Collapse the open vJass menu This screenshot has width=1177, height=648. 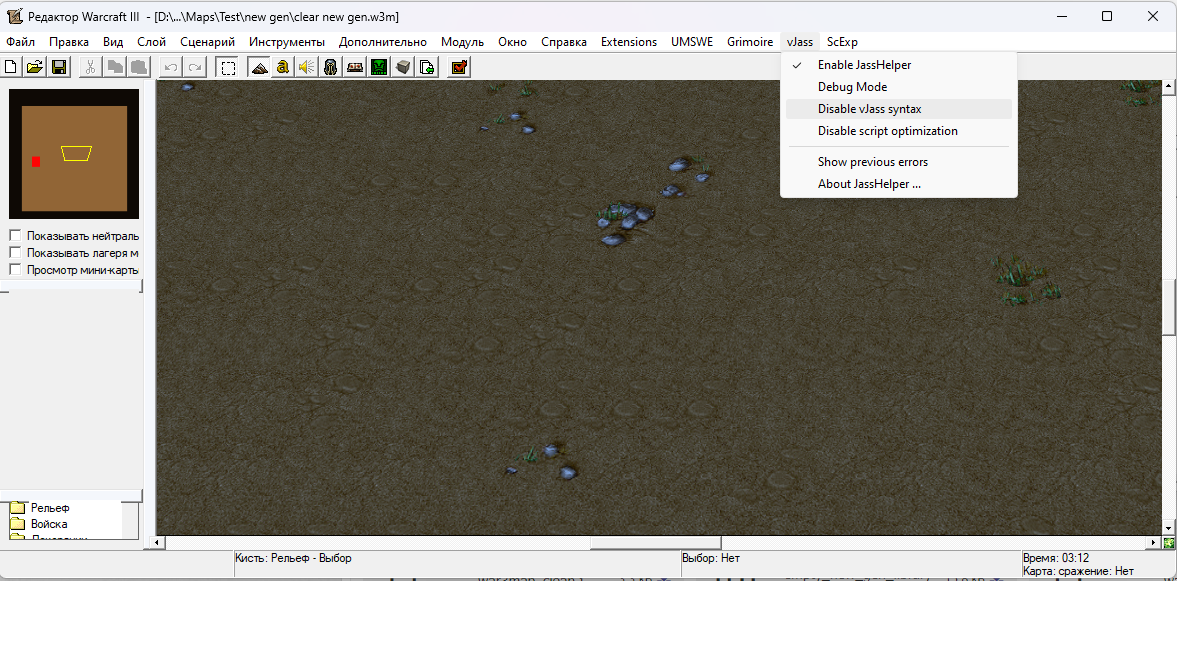tap(799, 42)
